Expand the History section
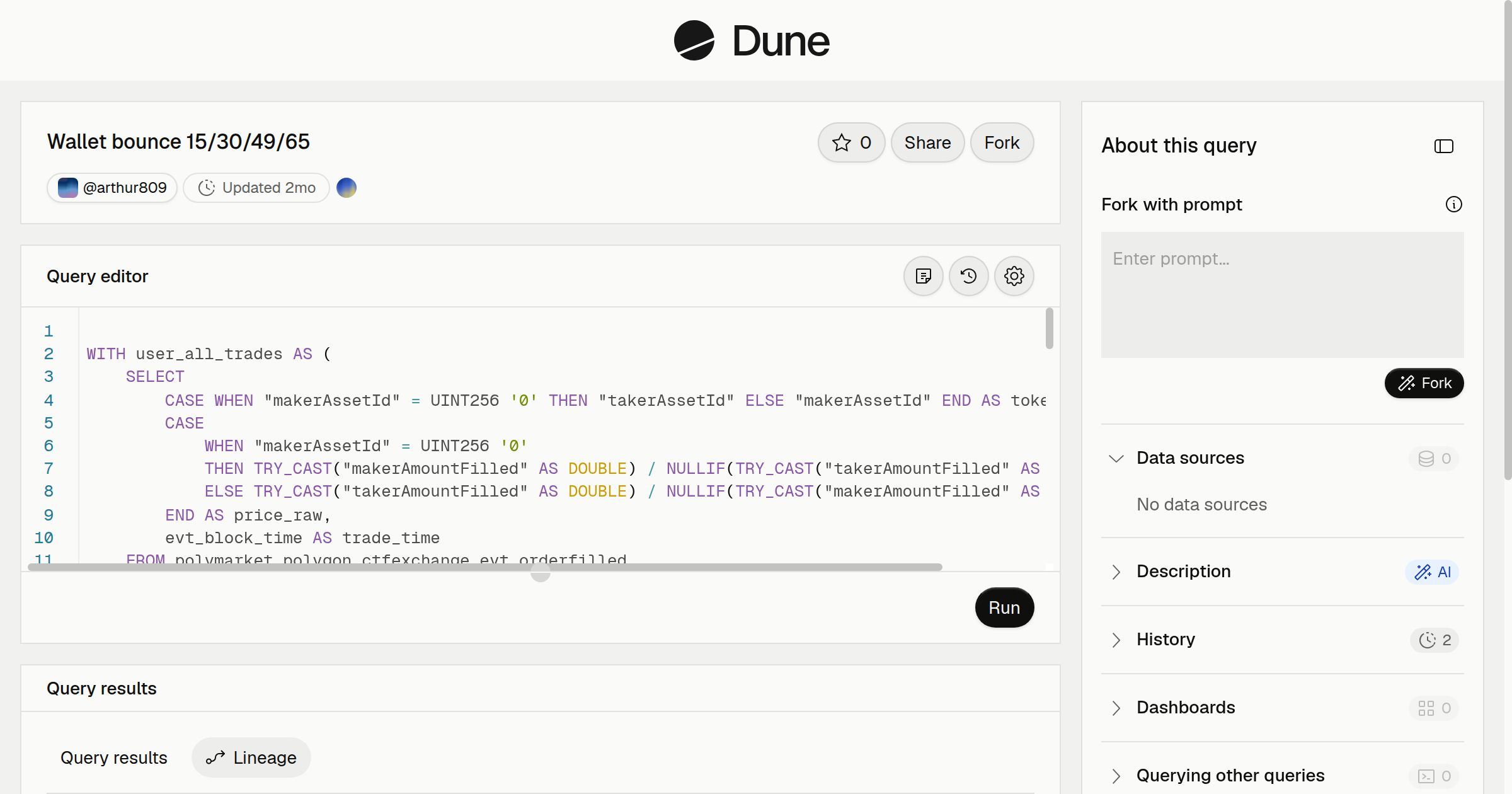 point(1116,640)
